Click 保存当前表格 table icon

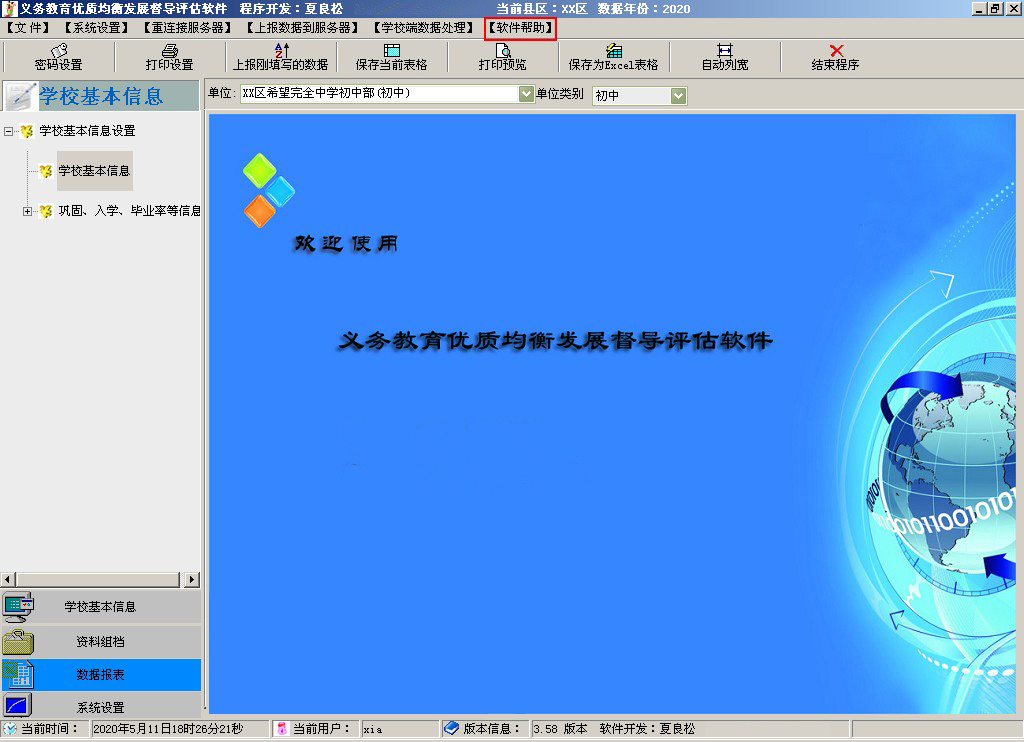coord(392,50)
